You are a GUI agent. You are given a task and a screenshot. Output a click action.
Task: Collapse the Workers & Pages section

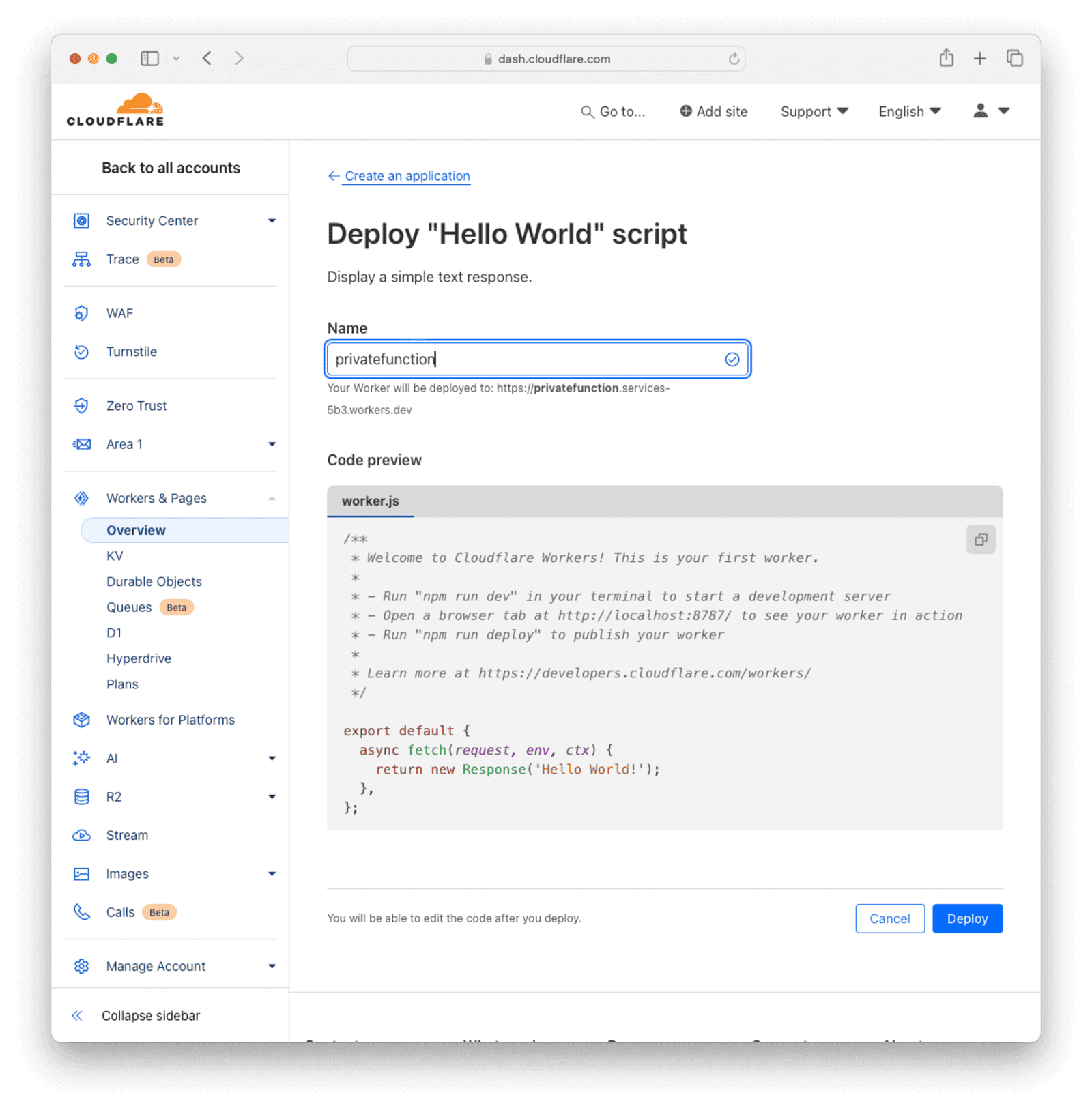click(272, 498)
